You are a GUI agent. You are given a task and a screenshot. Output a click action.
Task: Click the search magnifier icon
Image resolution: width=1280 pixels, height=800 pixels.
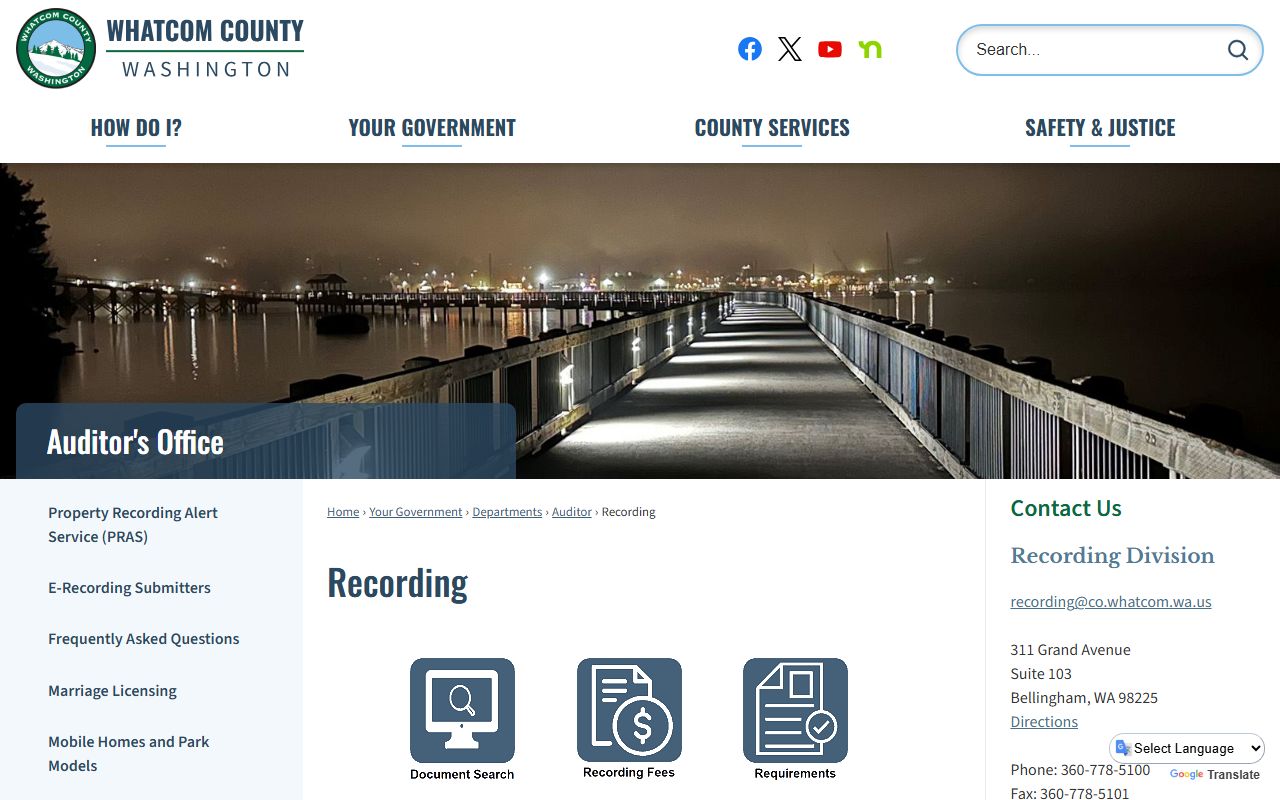(x=1238, y=50)
